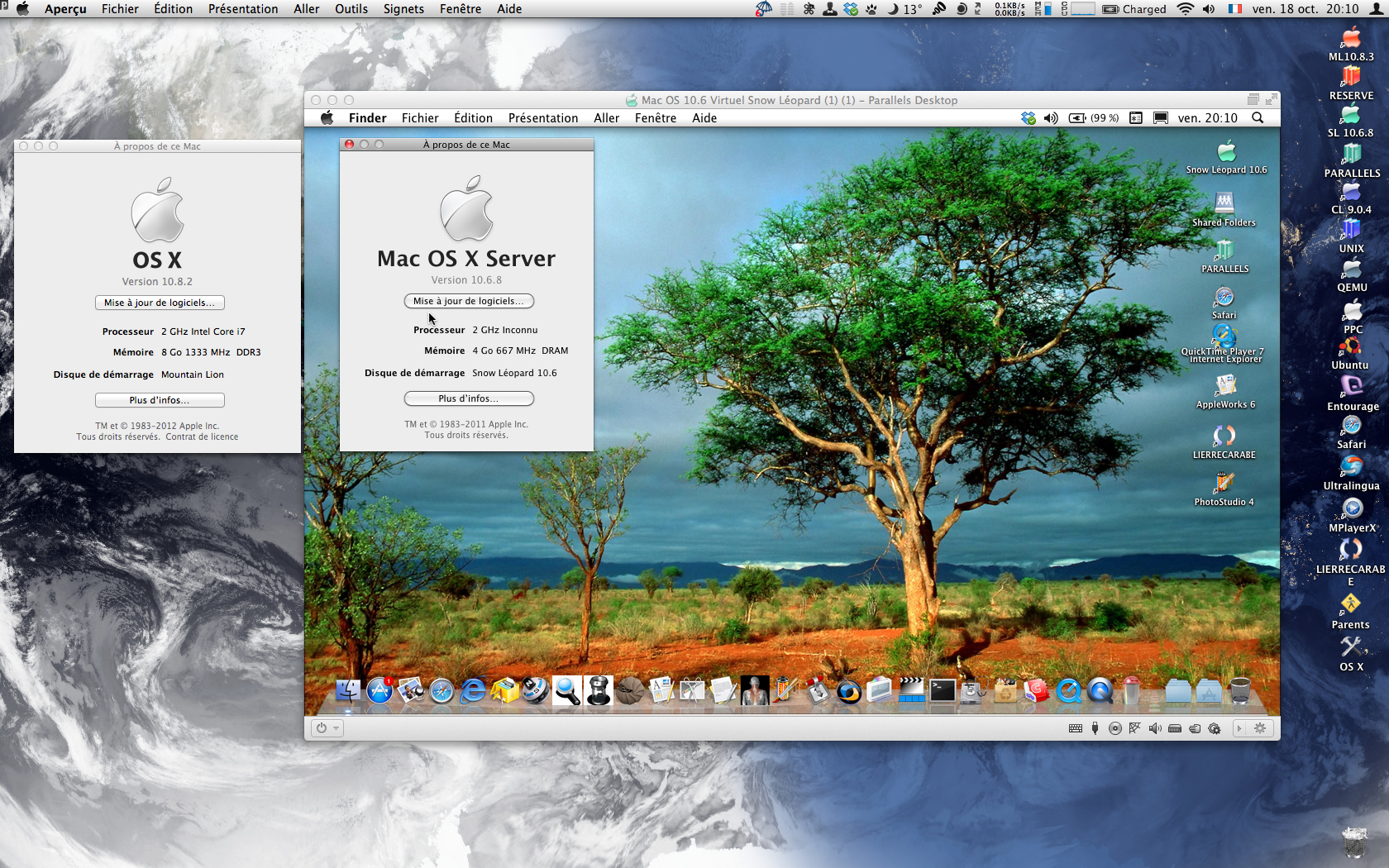The width and height of the screenshot is (1389, 868).
Task: Open host Wi-Fi status menu
Action: tap(1185, 9)
